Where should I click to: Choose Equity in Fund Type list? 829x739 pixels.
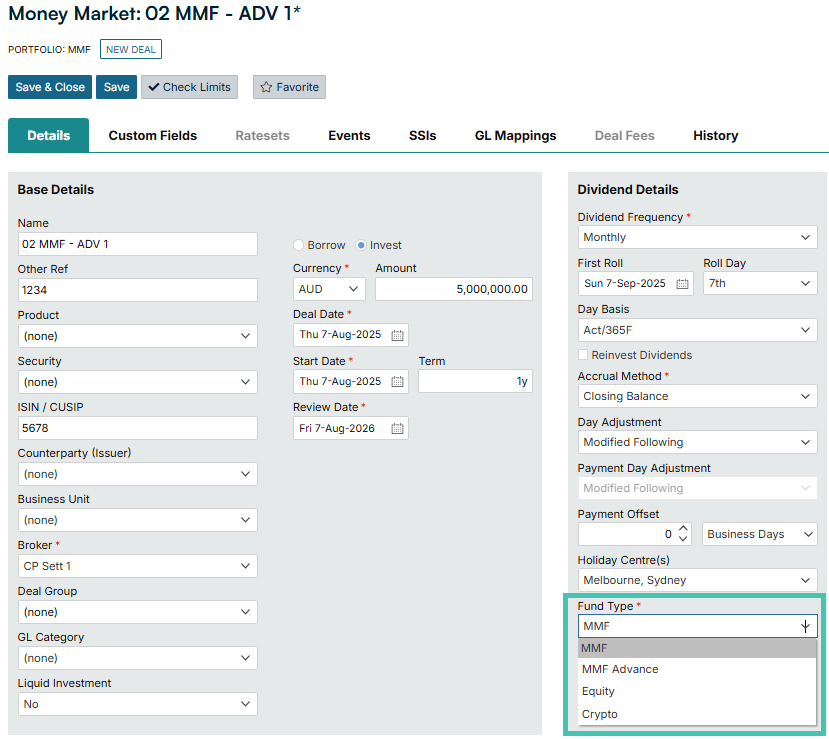click(x=697, y=692)
